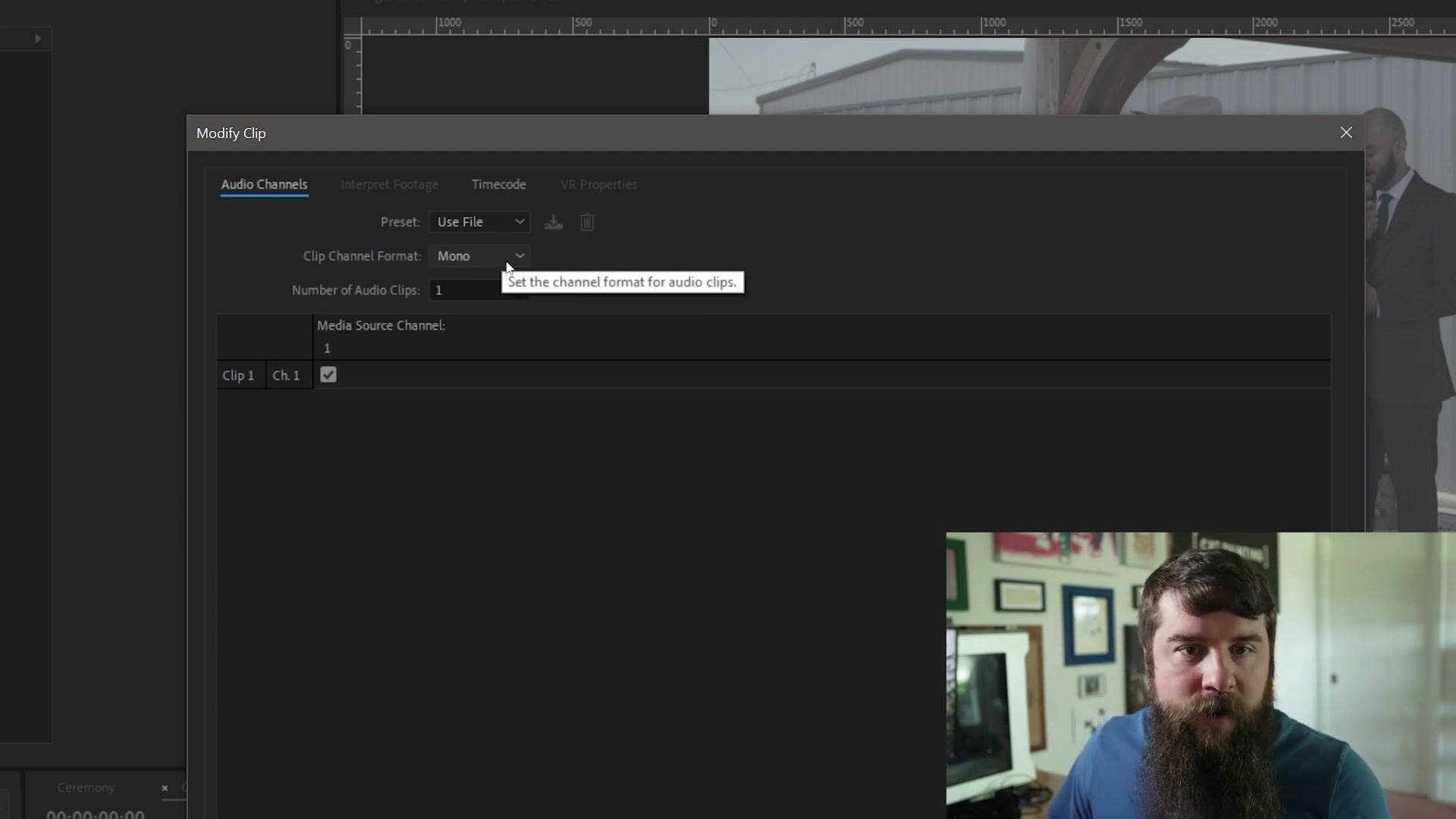Screen dimensions: 1456x819
Task: Select the Ceremony sequence tab
Action: pos(86,788)
